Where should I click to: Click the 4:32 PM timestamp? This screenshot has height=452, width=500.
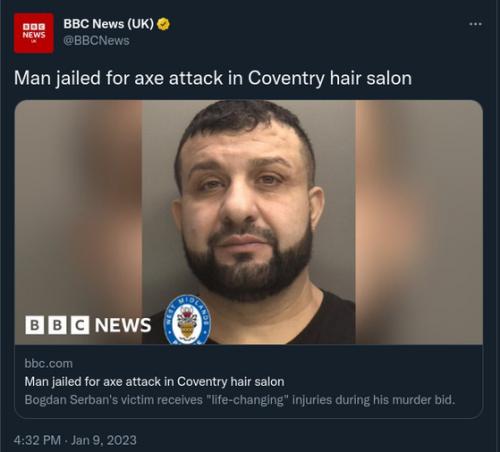[37, 440]
